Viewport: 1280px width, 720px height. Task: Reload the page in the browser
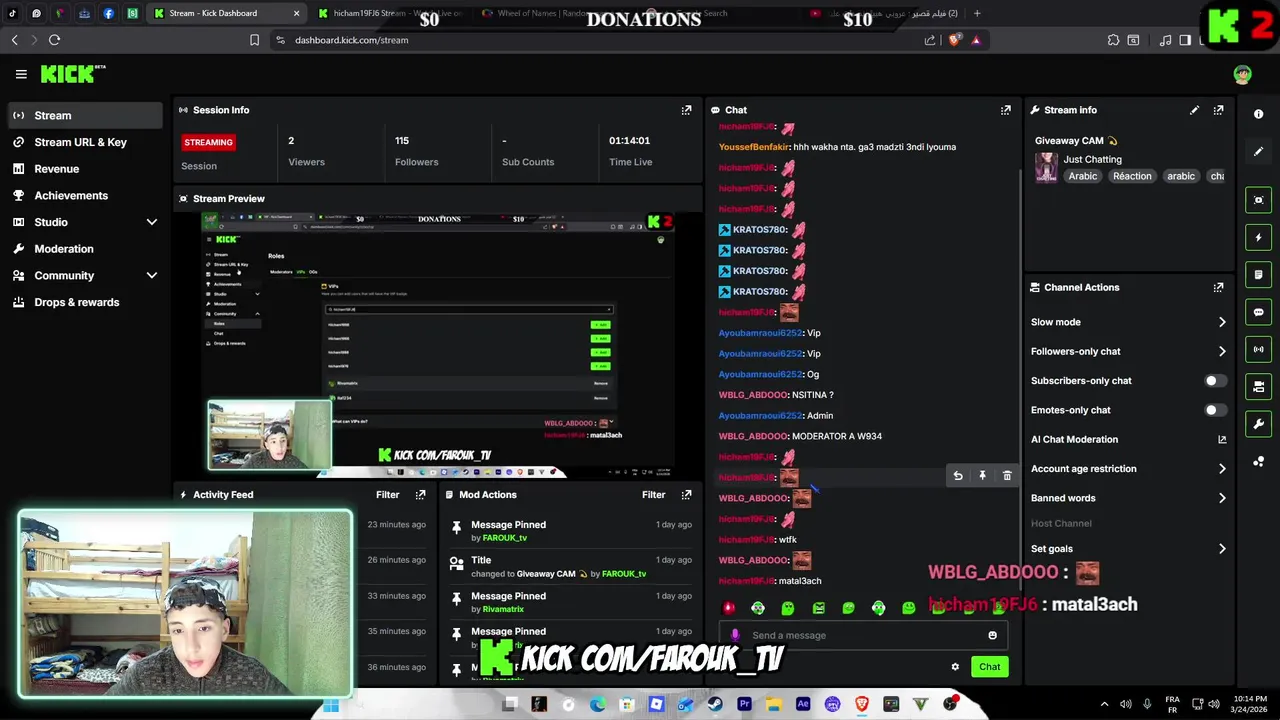coord(54,40)
